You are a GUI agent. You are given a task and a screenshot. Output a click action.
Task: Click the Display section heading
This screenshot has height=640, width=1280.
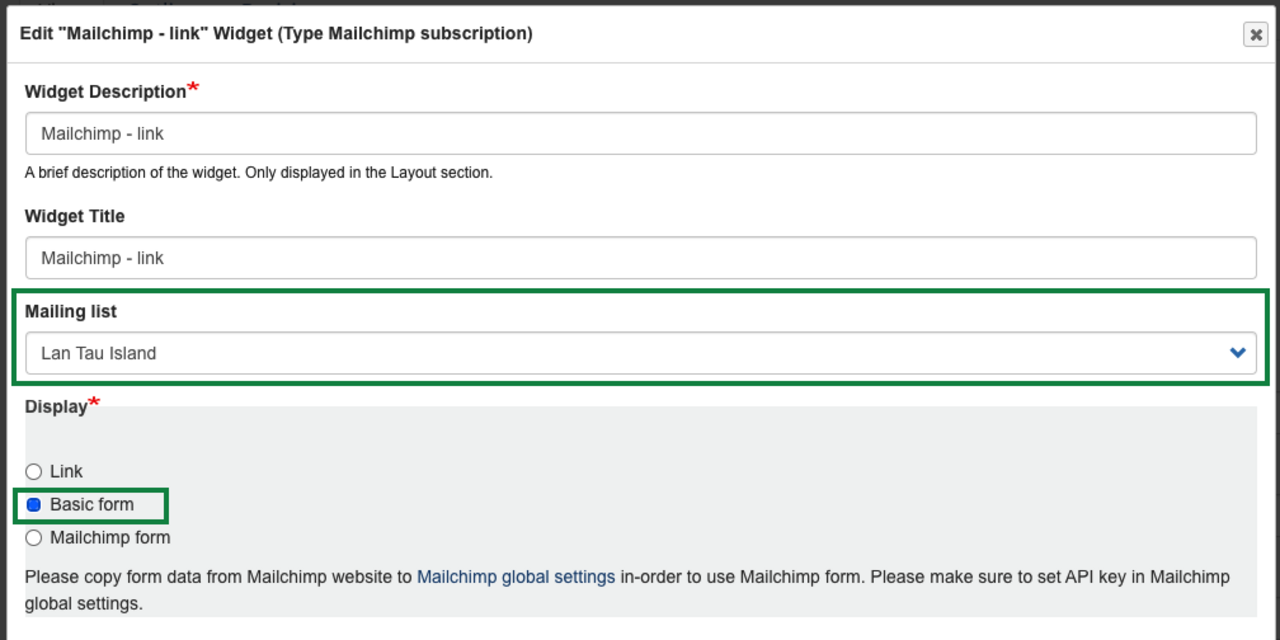coord(56,408)
